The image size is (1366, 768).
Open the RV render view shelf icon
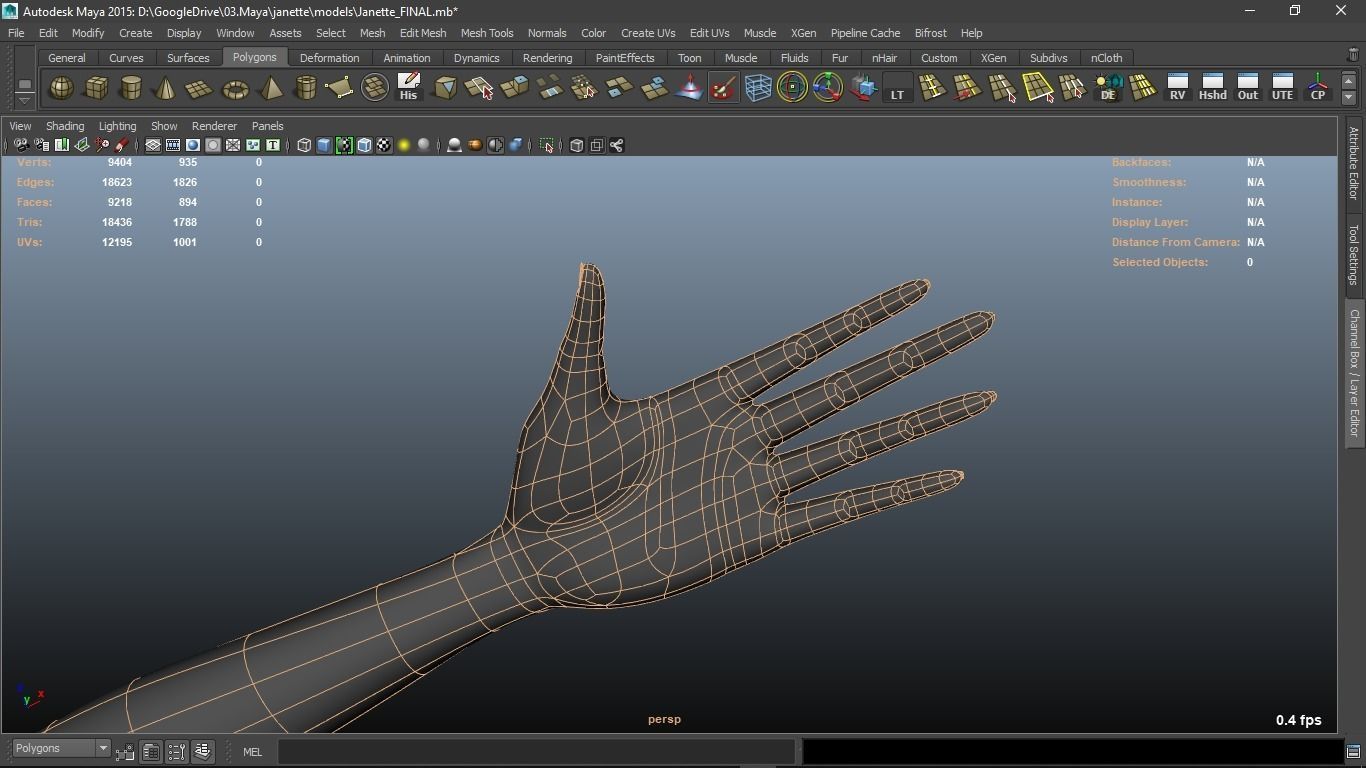click(x=1177, y=88)
